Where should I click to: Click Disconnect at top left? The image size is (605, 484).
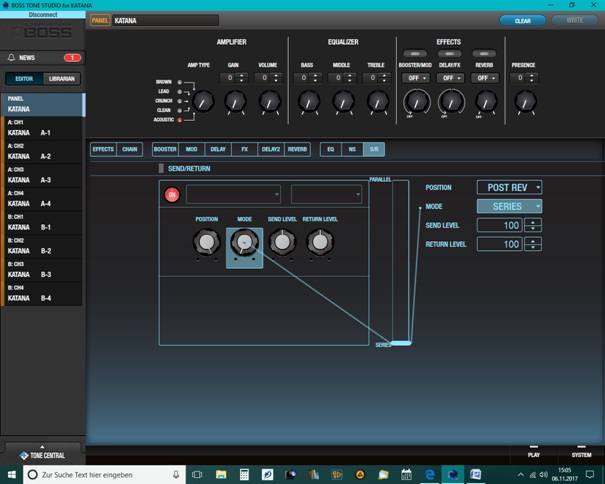tap(42, 15)
